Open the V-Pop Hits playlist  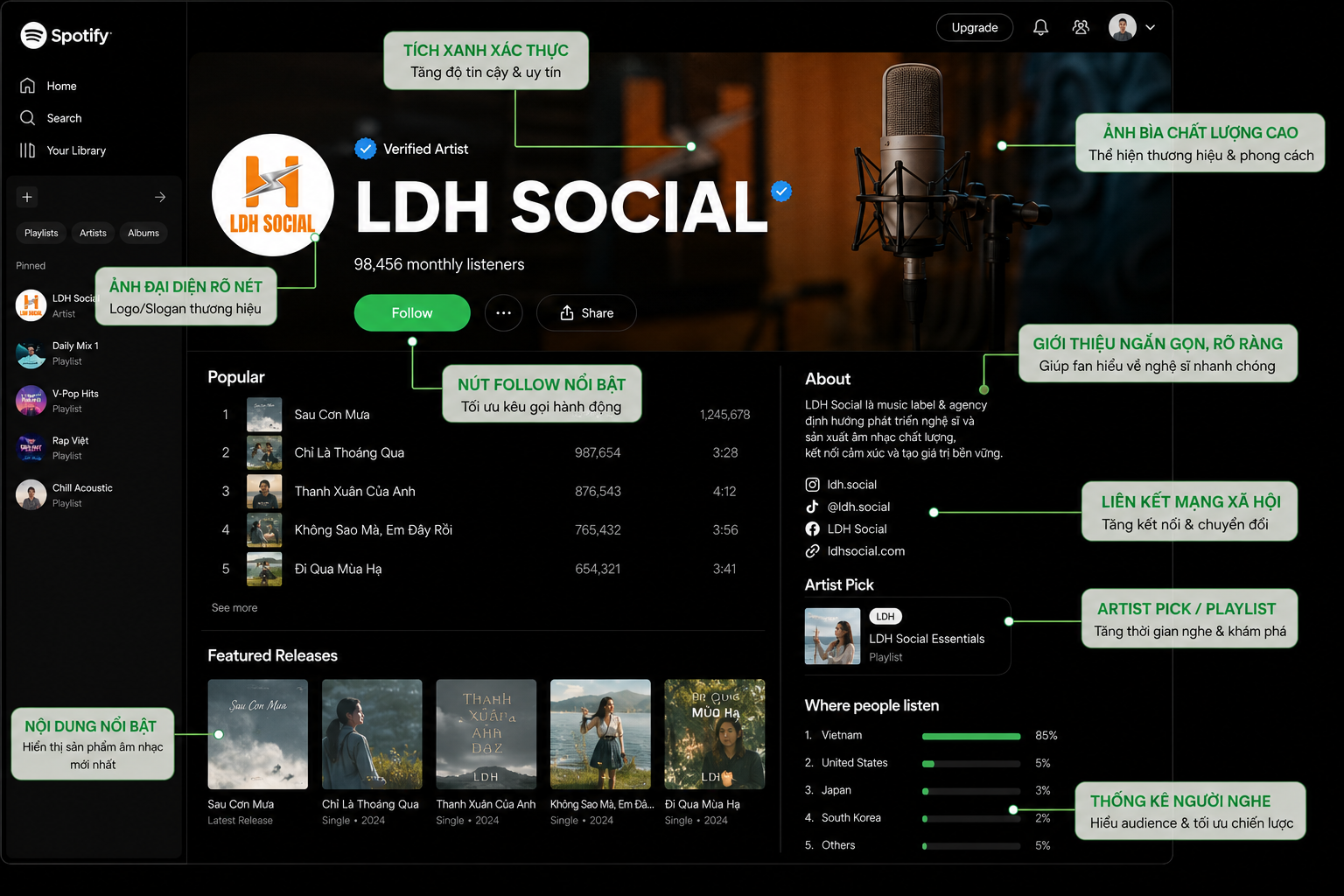(x=57, y=401)
